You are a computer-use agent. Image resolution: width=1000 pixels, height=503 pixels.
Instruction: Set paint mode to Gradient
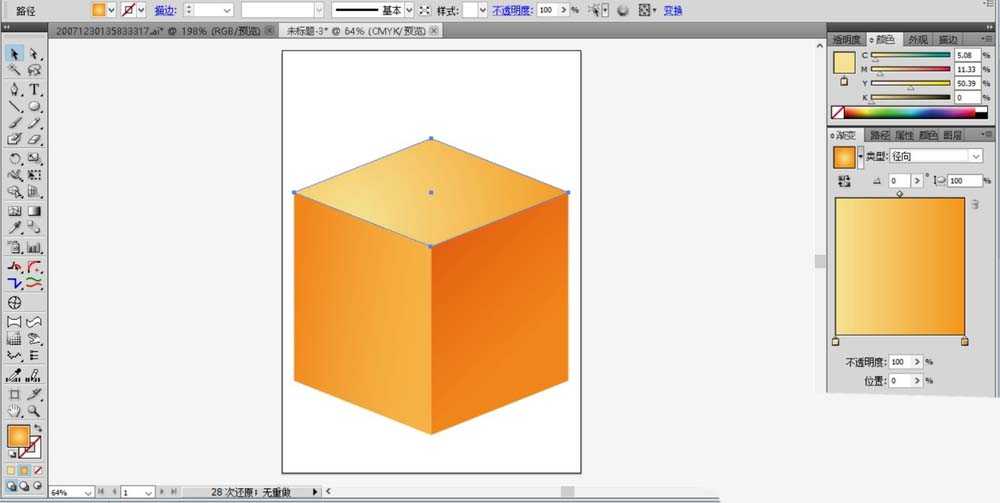(24, 470)
